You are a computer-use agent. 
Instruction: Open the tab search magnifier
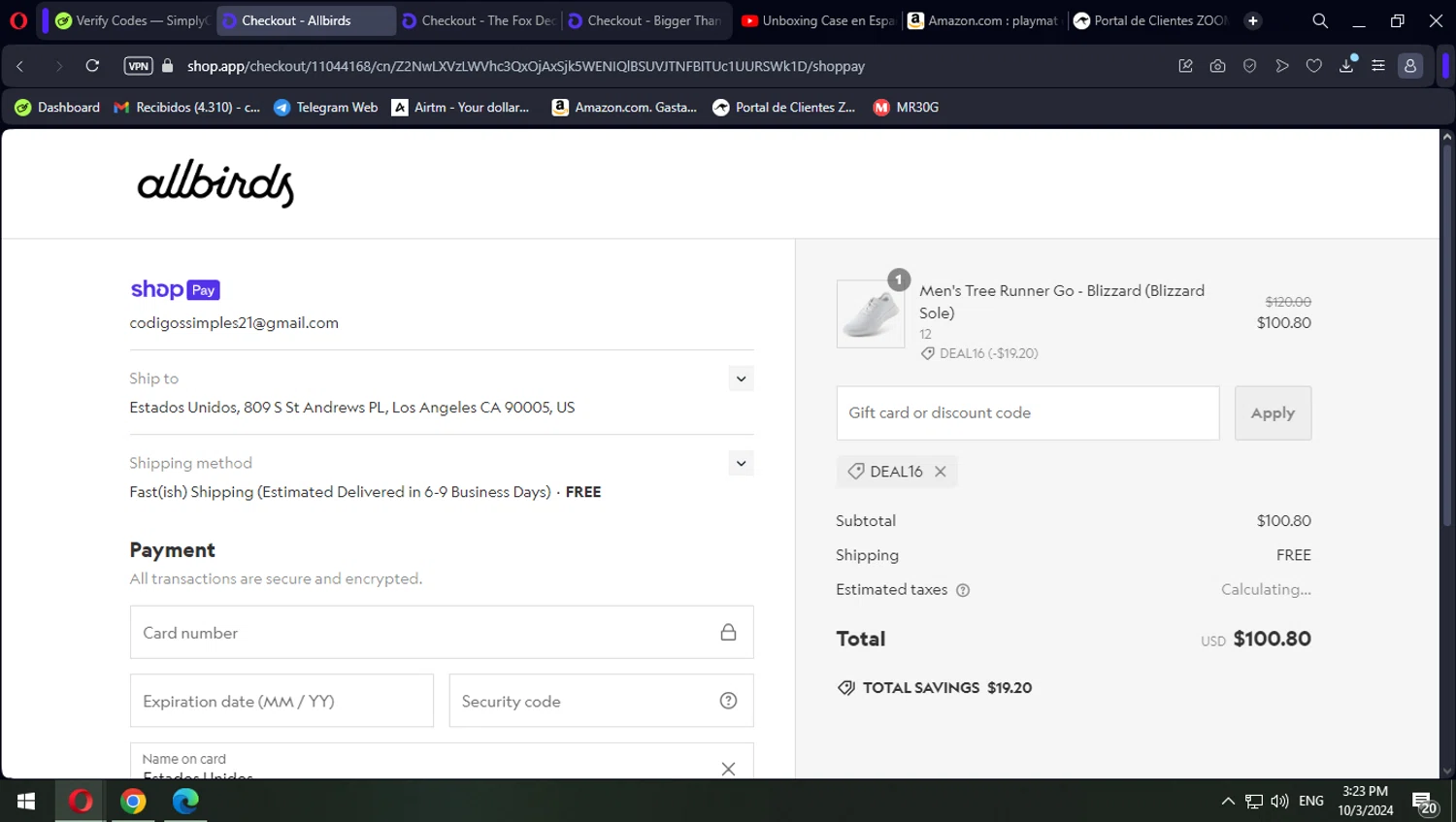(x=1320, y=20)
